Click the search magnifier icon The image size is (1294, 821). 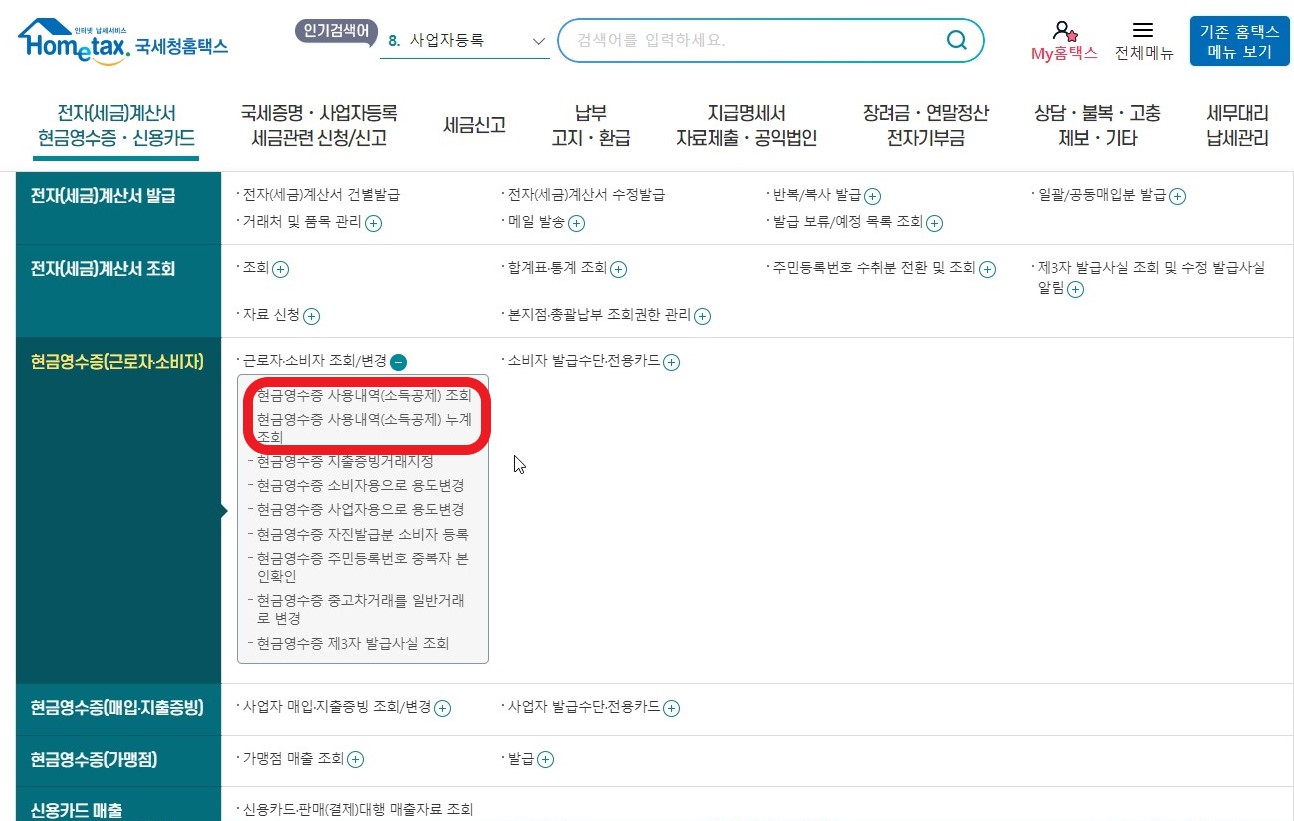point(956,41)
